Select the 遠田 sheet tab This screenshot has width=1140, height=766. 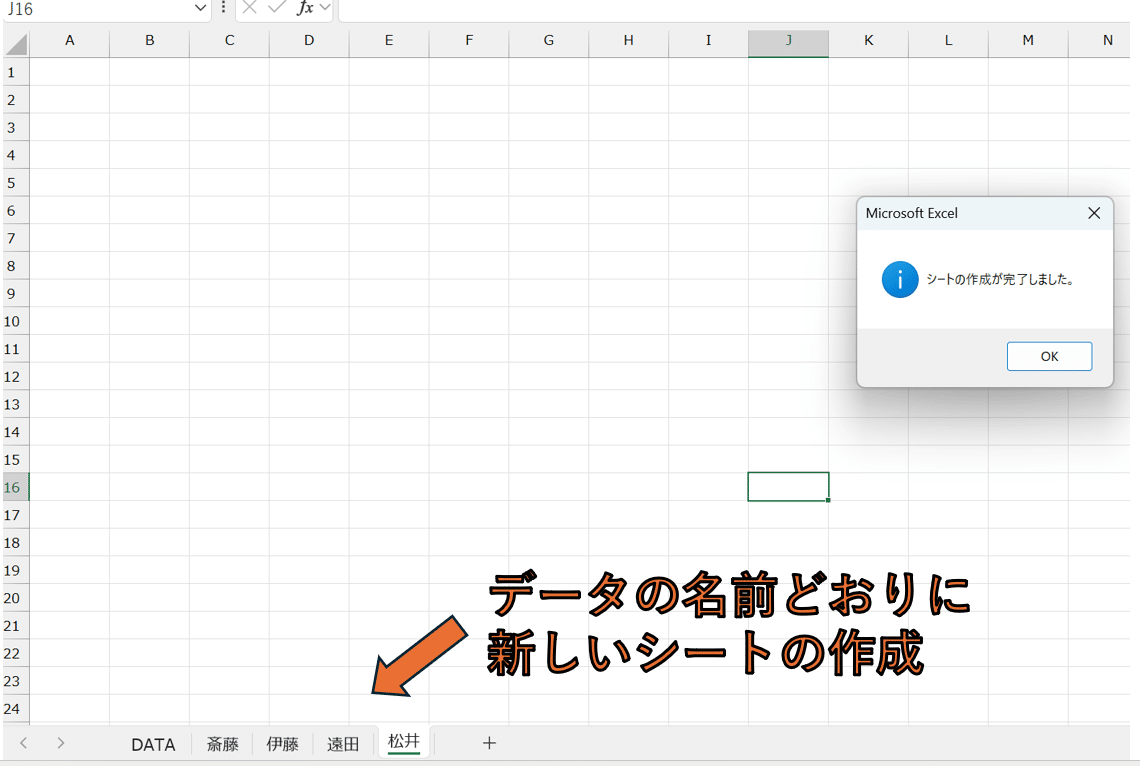[x=343, y=744]
